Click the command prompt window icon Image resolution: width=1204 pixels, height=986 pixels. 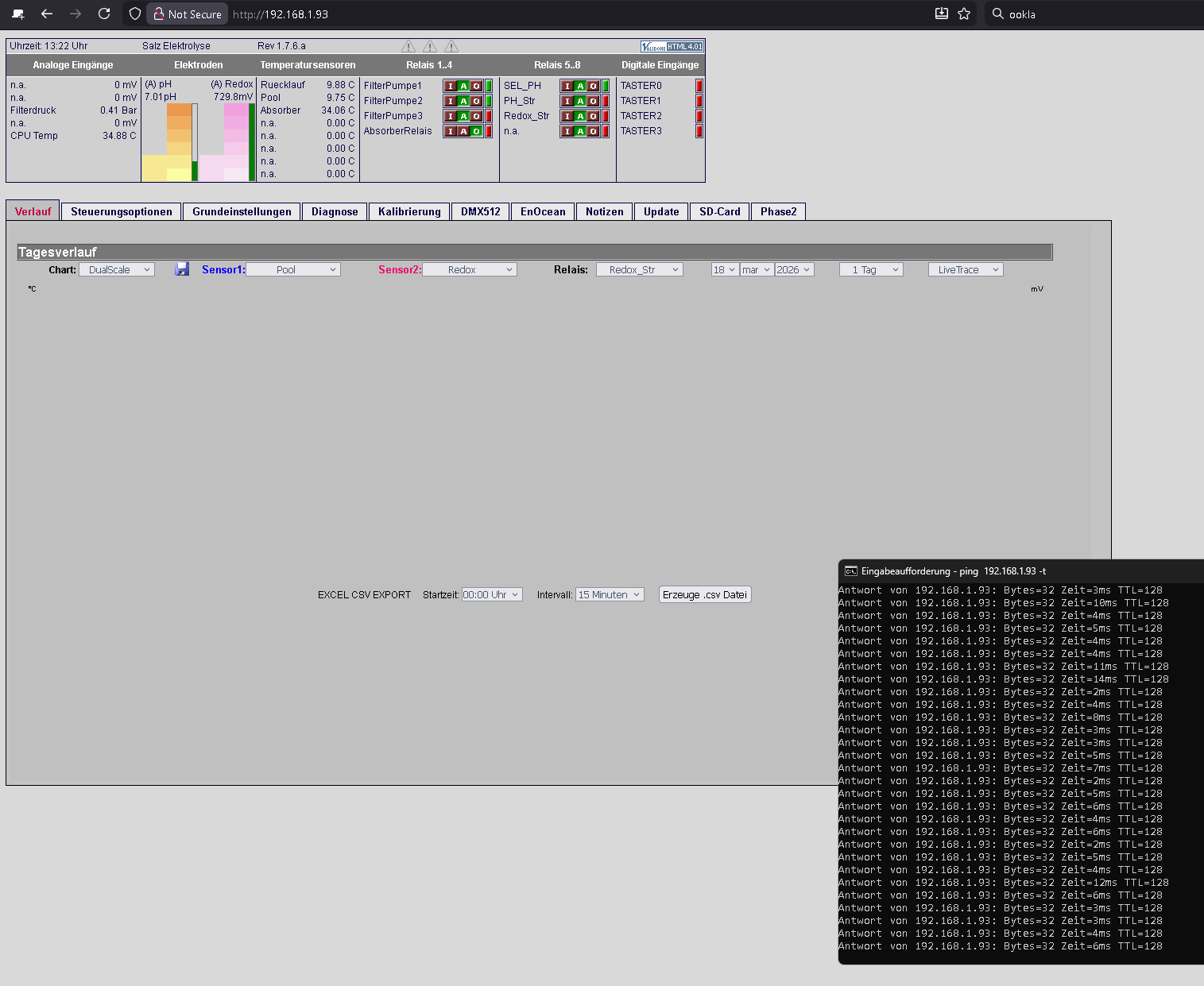tap(851, 571)
